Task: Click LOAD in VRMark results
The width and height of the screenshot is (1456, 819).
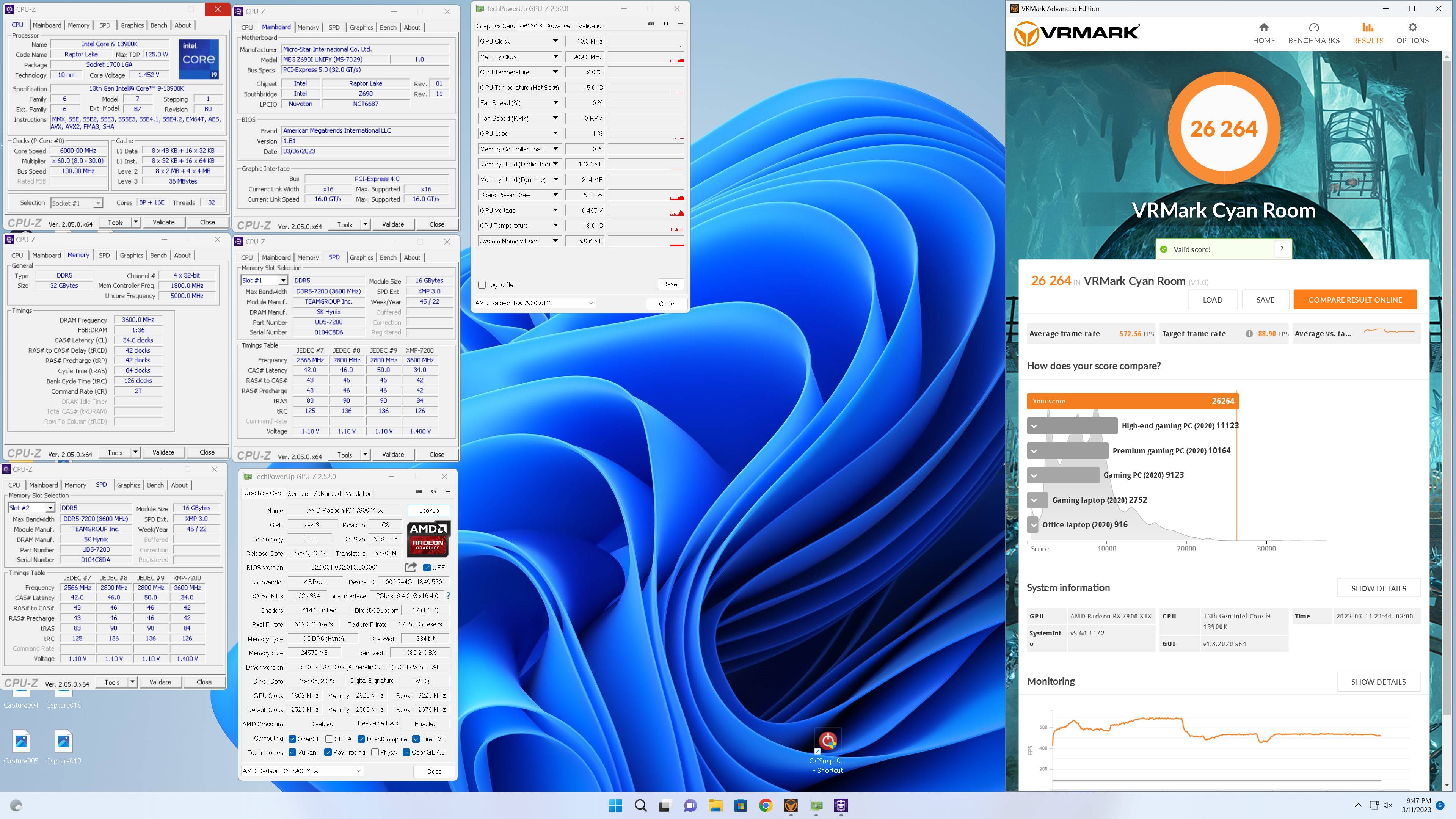Action: click(x=1213, y=300)
